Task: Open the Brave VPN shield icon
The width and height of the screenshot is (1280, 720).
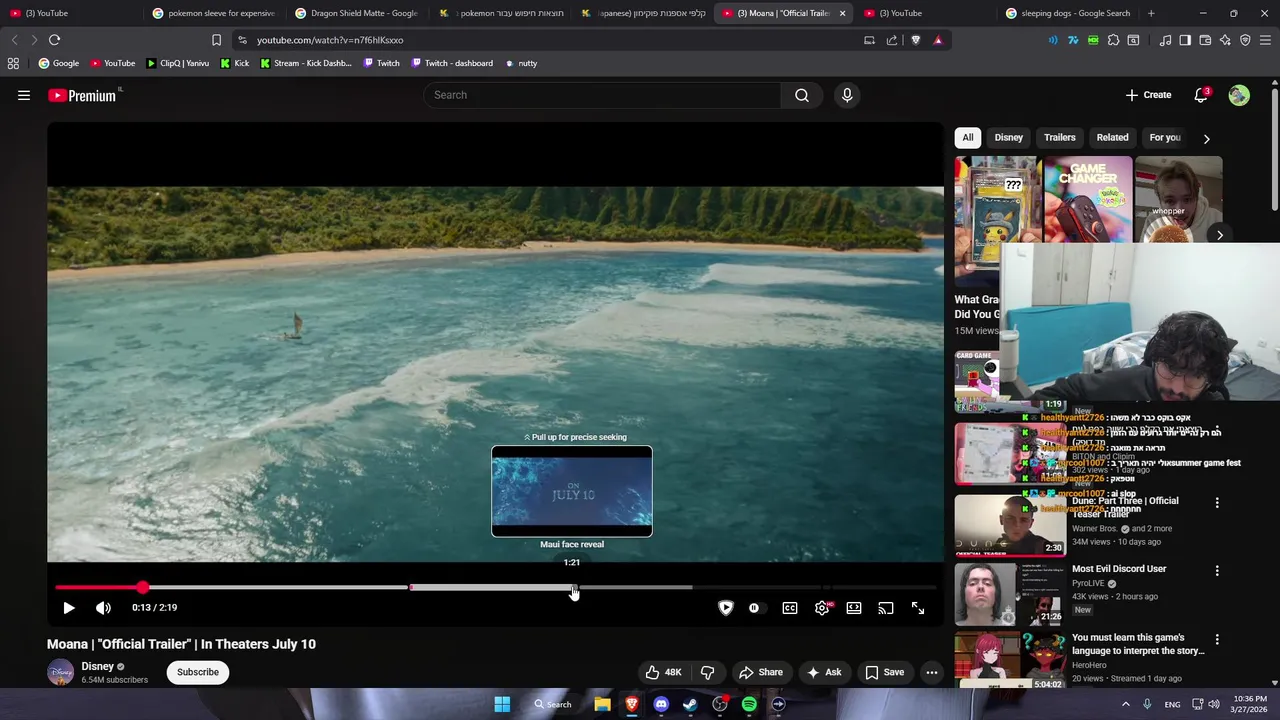Action: click(x=1245, y=40)
